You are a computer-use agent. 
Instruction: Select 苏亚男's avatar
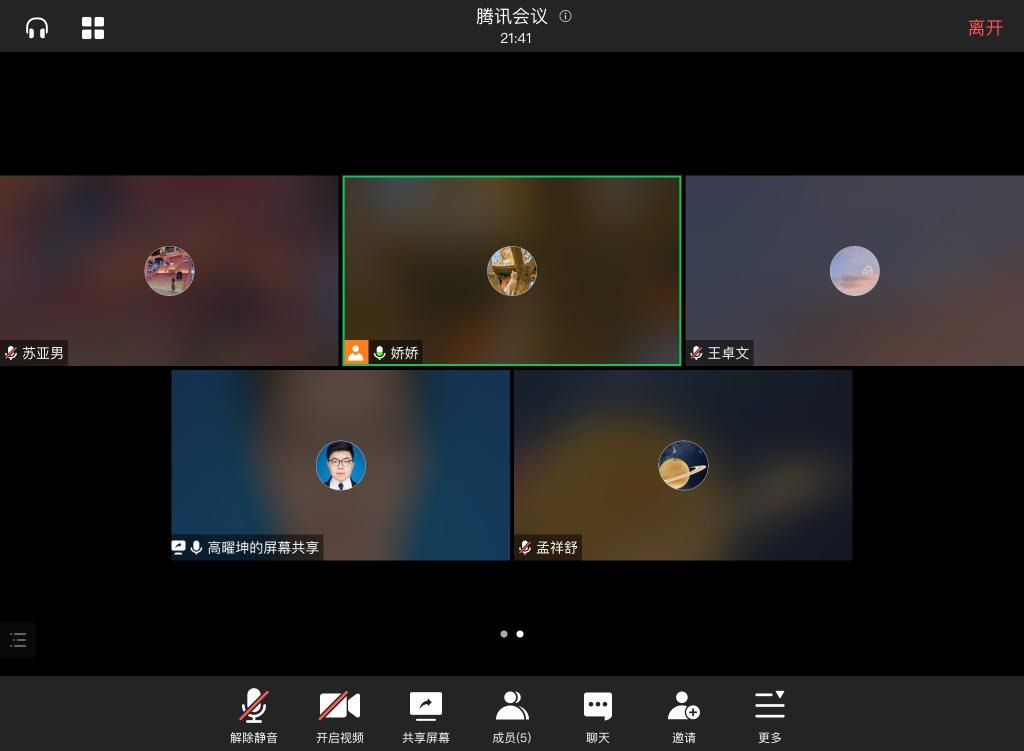[x=169, y=271]
